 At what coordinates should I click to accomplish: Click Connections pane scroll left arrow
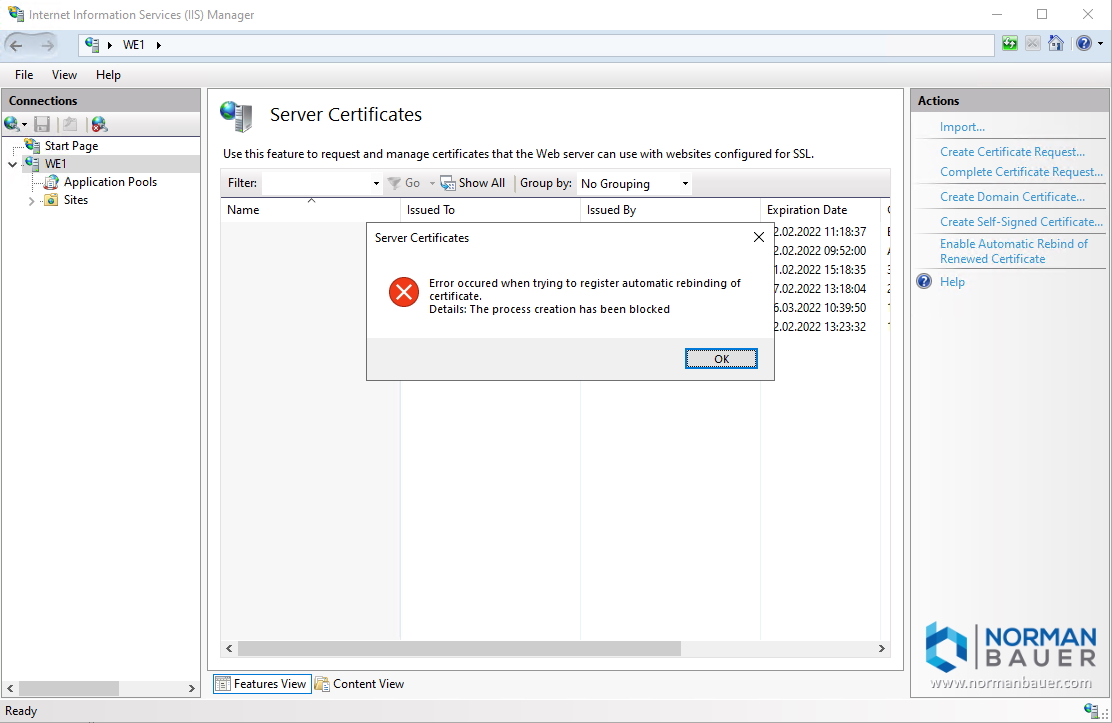(x=10, y=688)
